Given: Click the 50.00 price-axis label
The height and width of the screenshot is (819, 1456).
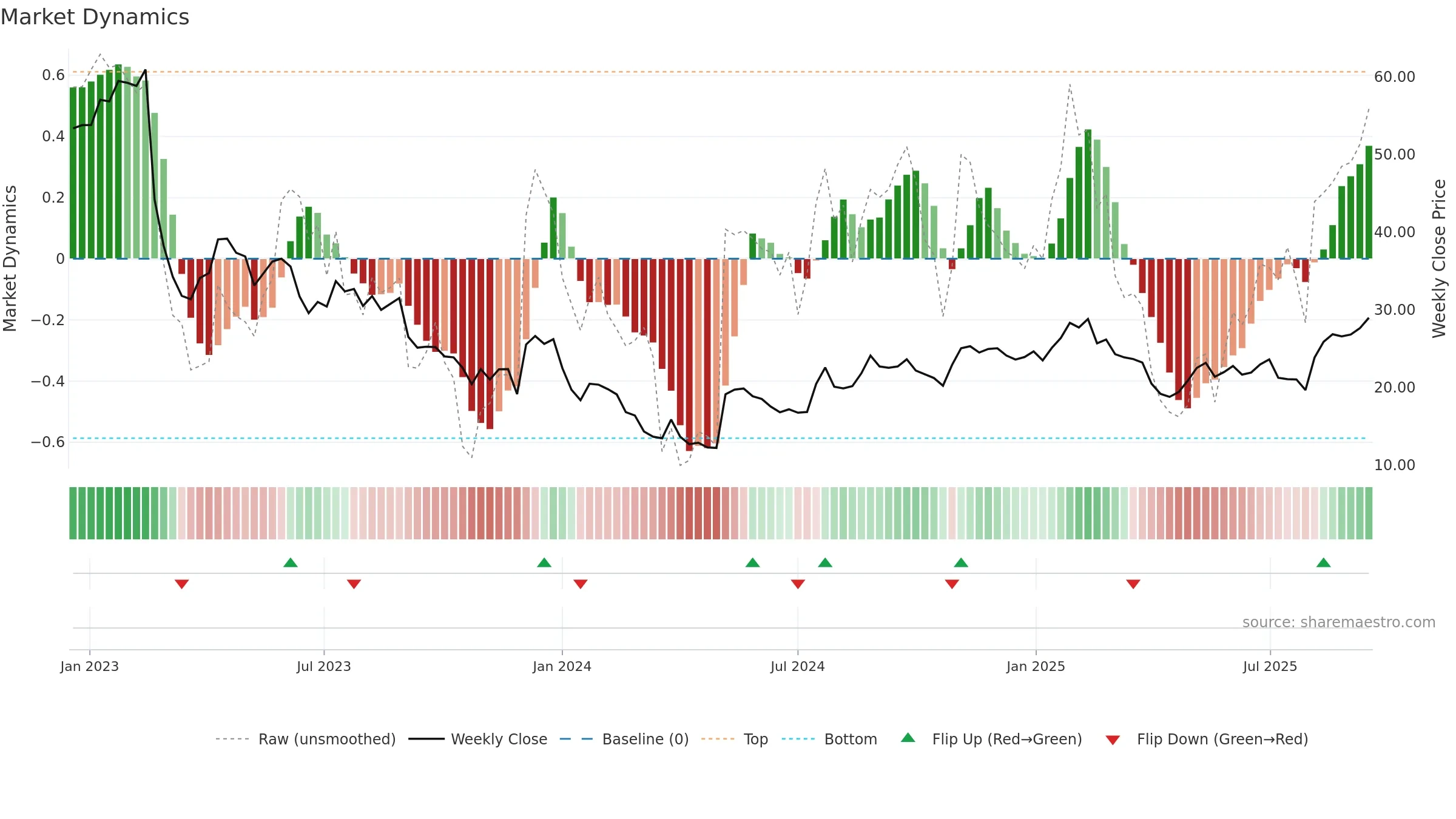Looking at the screenshot, I should (1395, 155).
